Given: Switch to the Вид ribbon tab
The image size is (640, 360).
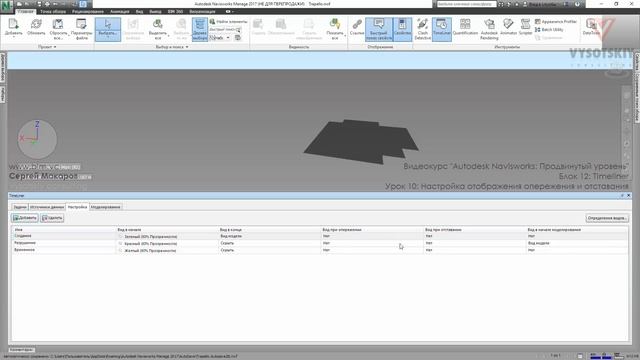Looking at the screenshot, I should [139, 11].
